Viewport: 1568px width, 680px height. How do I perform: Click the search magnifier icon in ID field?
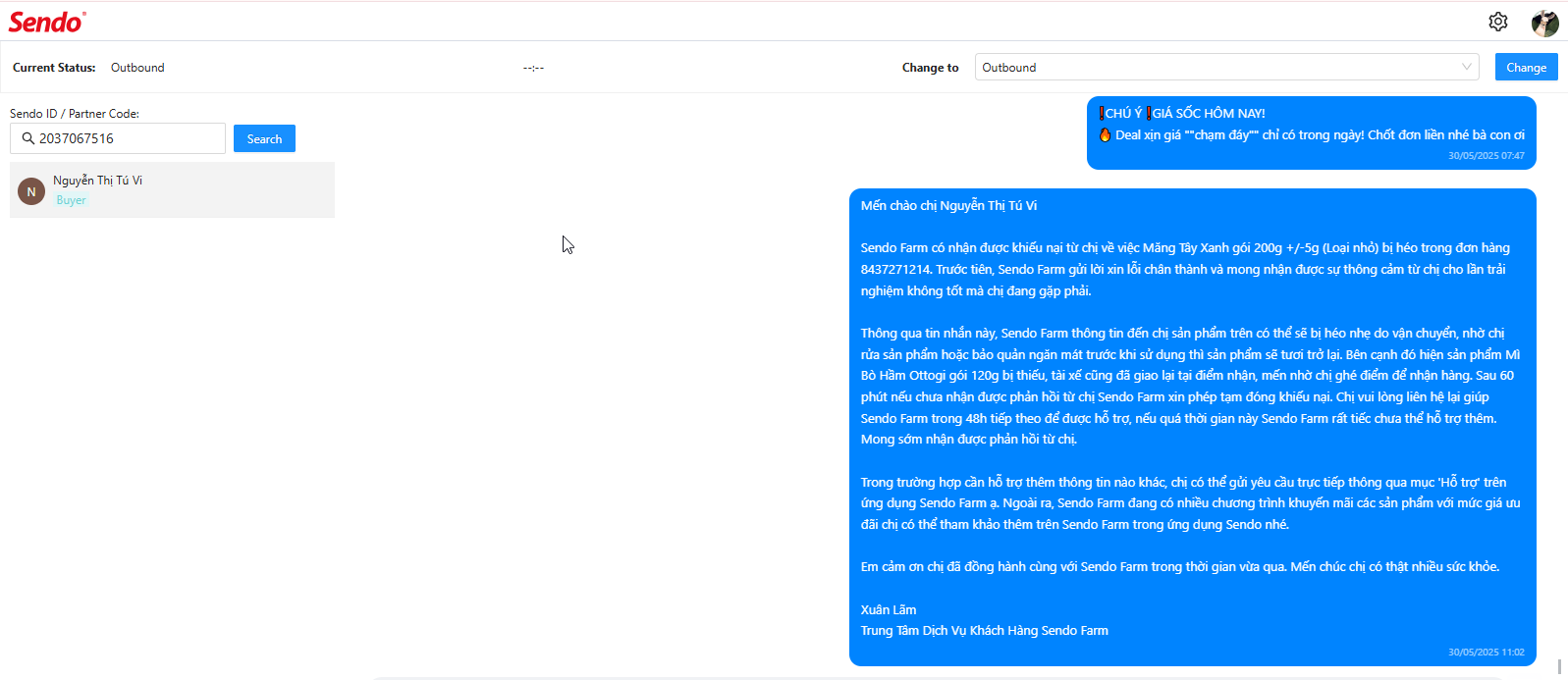coord(28,138)
